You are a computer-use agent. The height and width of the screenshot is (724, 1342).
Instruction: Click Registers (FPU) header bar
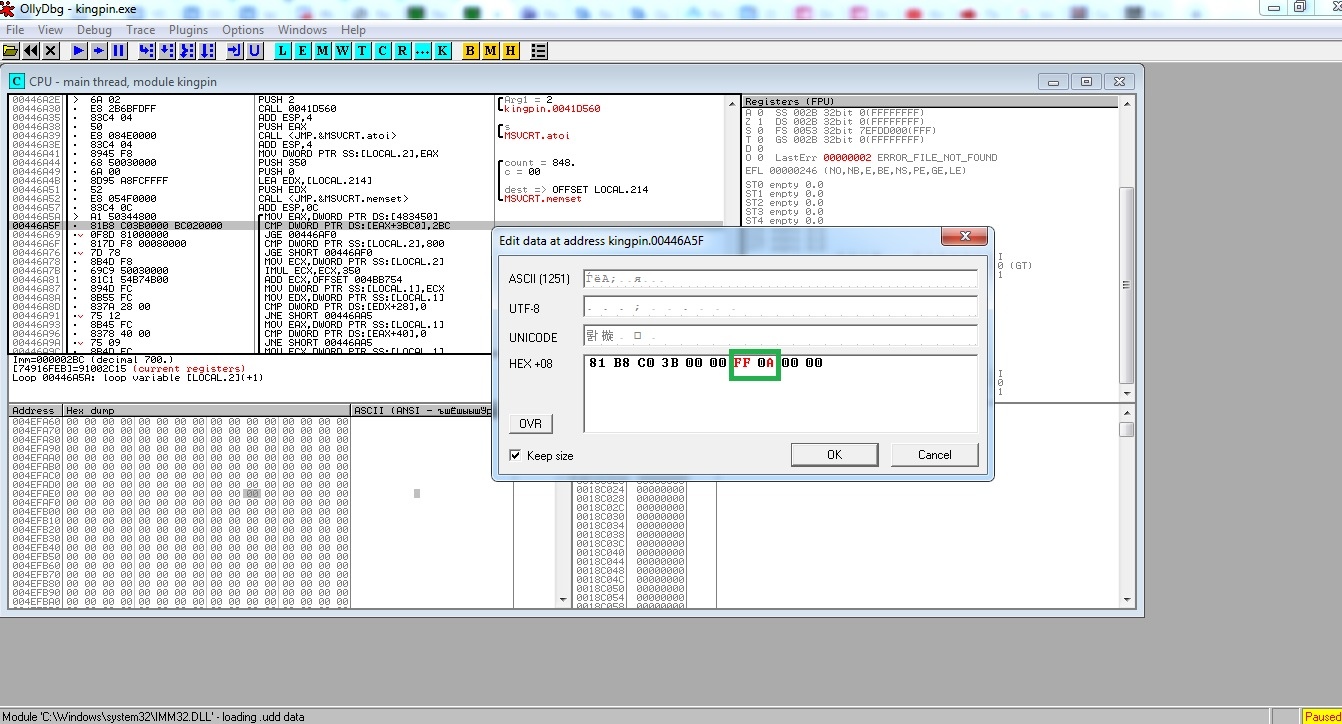pyautogui.click(x=930, y=102)
